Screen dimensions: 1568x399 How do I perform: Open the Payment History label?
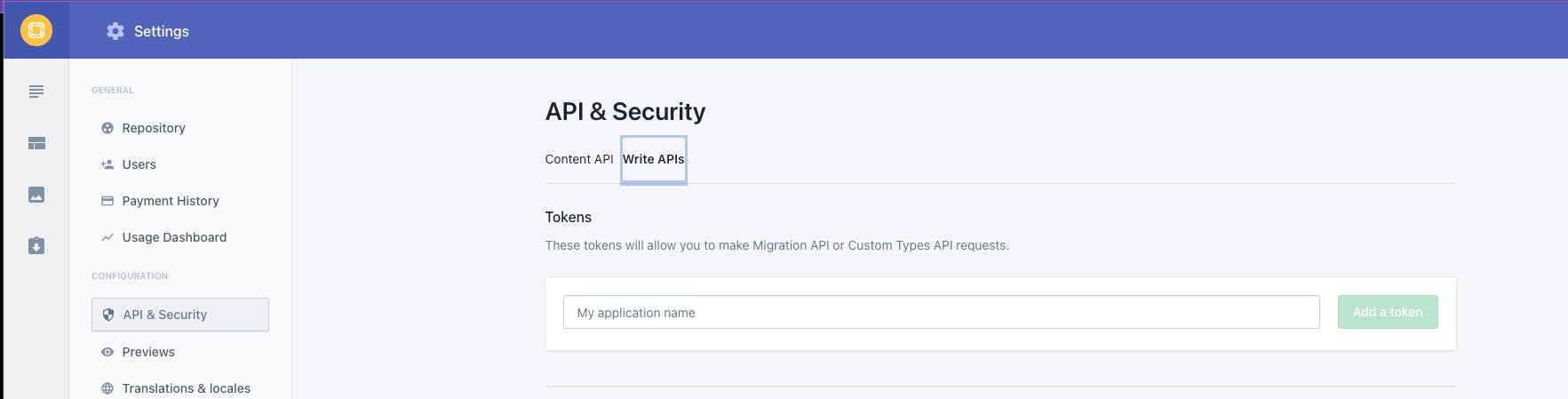pos(171,201)
